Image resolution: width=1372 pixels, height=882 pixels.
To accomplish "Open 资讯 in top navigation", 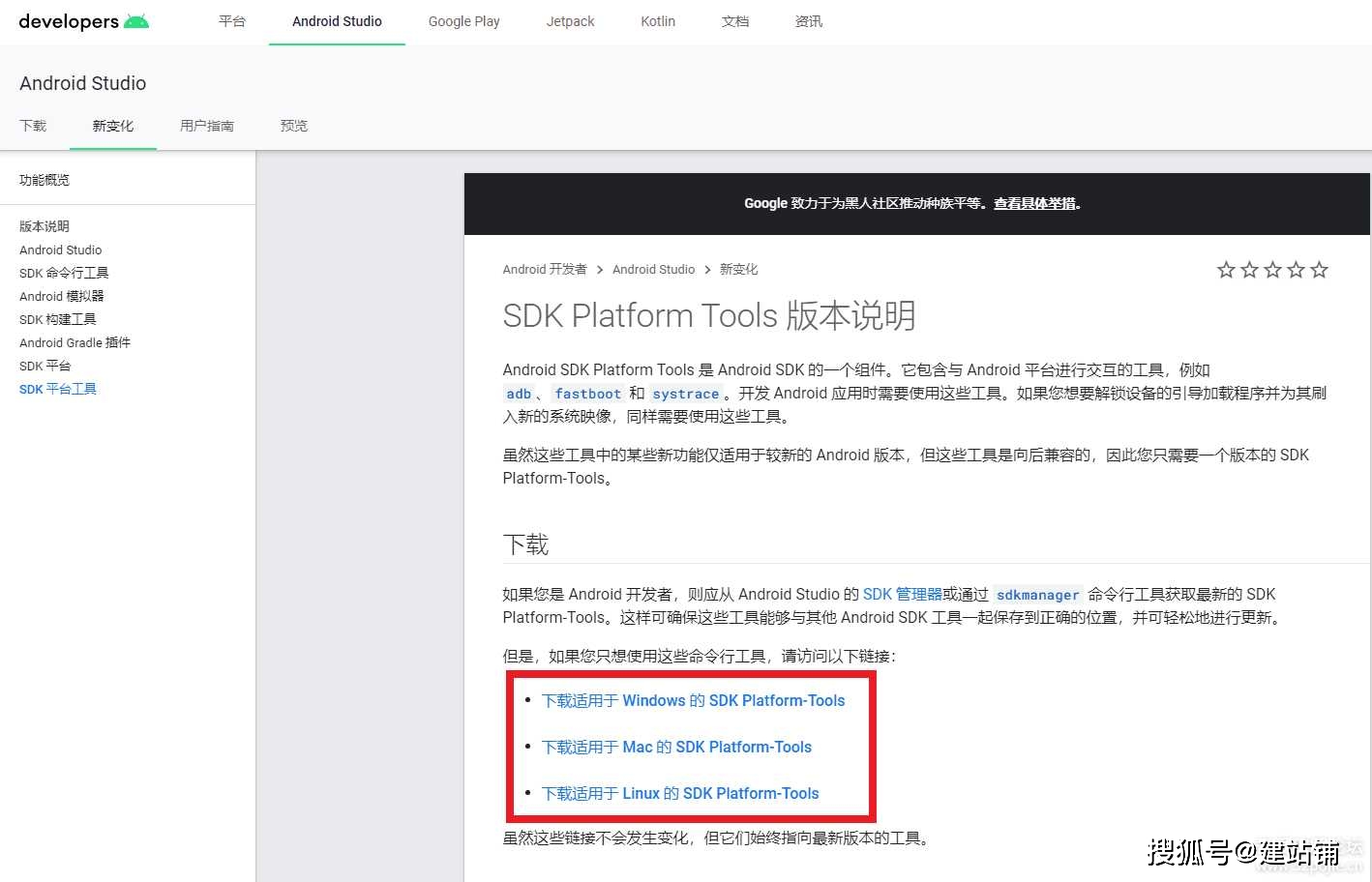I will [x=809, y=21].
